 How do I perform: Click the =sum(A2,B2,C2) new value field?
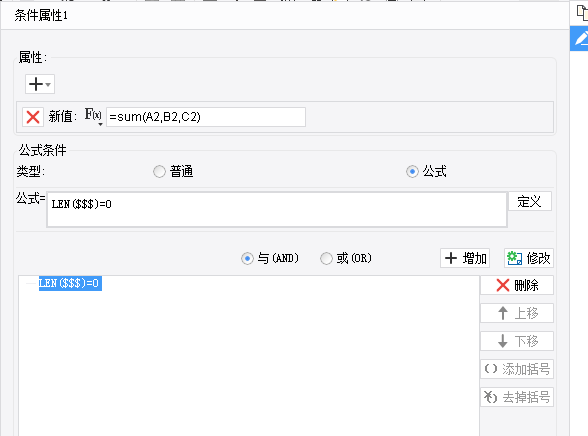click(x=206, y=117)
